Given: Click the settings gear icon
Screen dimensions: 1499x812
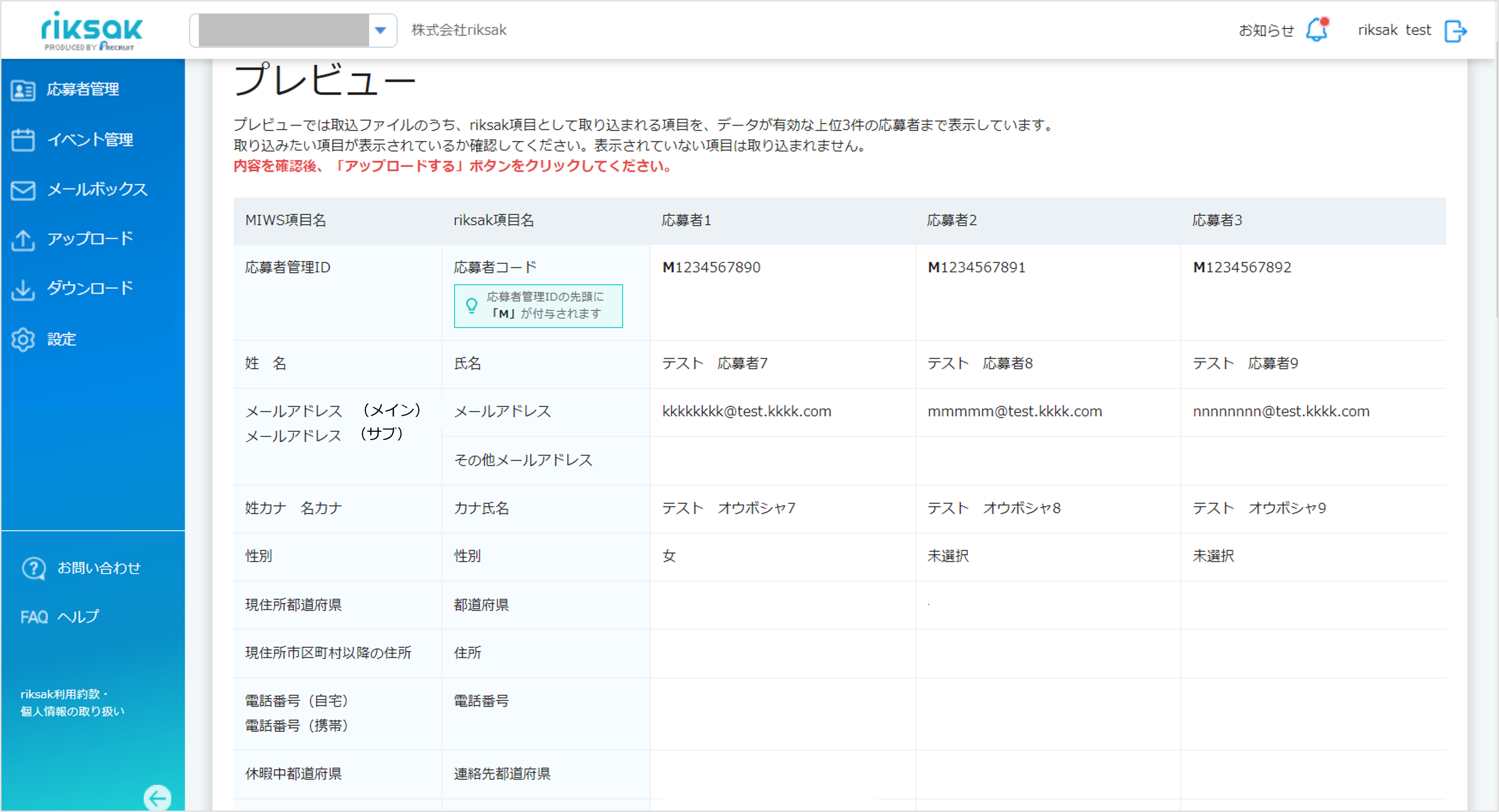Looking at the screenshot, I should (x=23, y=340).
